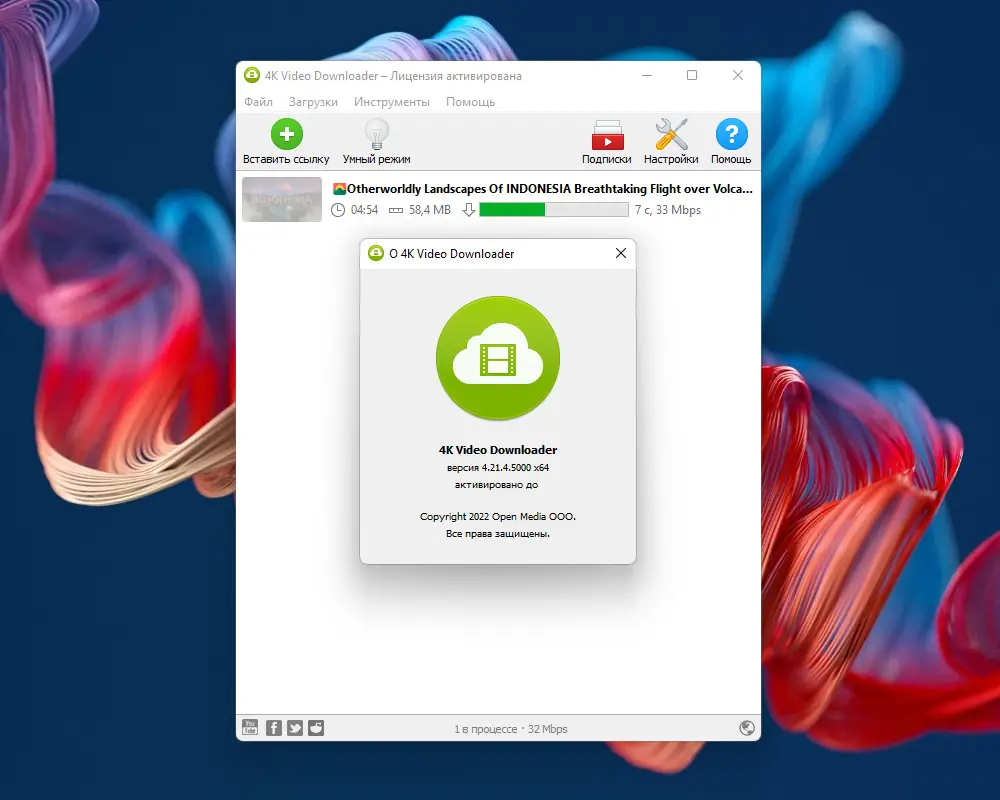Screen dimensions: 1000x800
Task: Click the globe icon in status bar
Action: point(747,728)
